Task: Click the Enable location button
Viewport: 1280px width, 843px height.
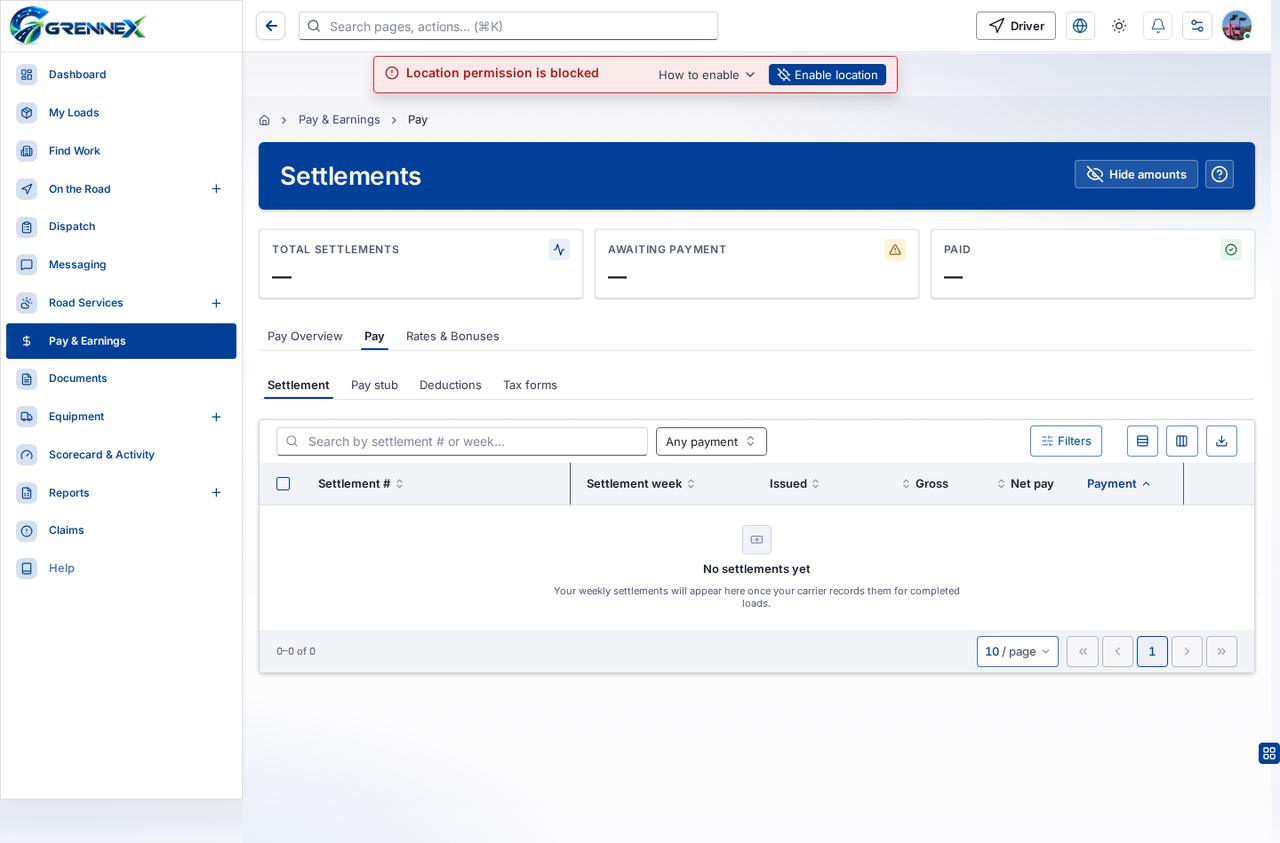Action: 827,75
